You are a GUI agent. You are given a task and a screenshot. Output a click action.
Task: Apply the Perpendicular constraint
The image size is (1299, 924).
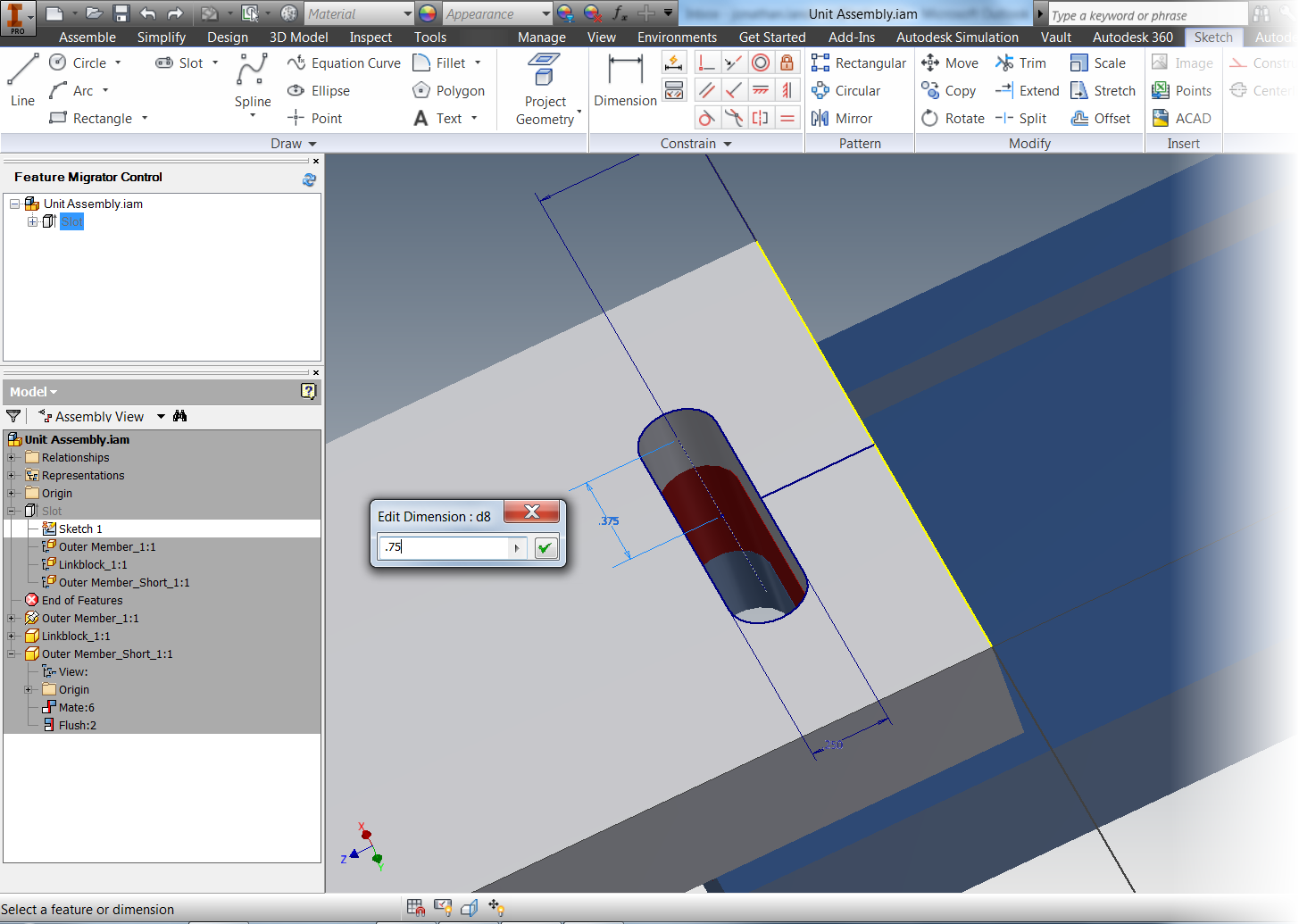tap(733, 90)
